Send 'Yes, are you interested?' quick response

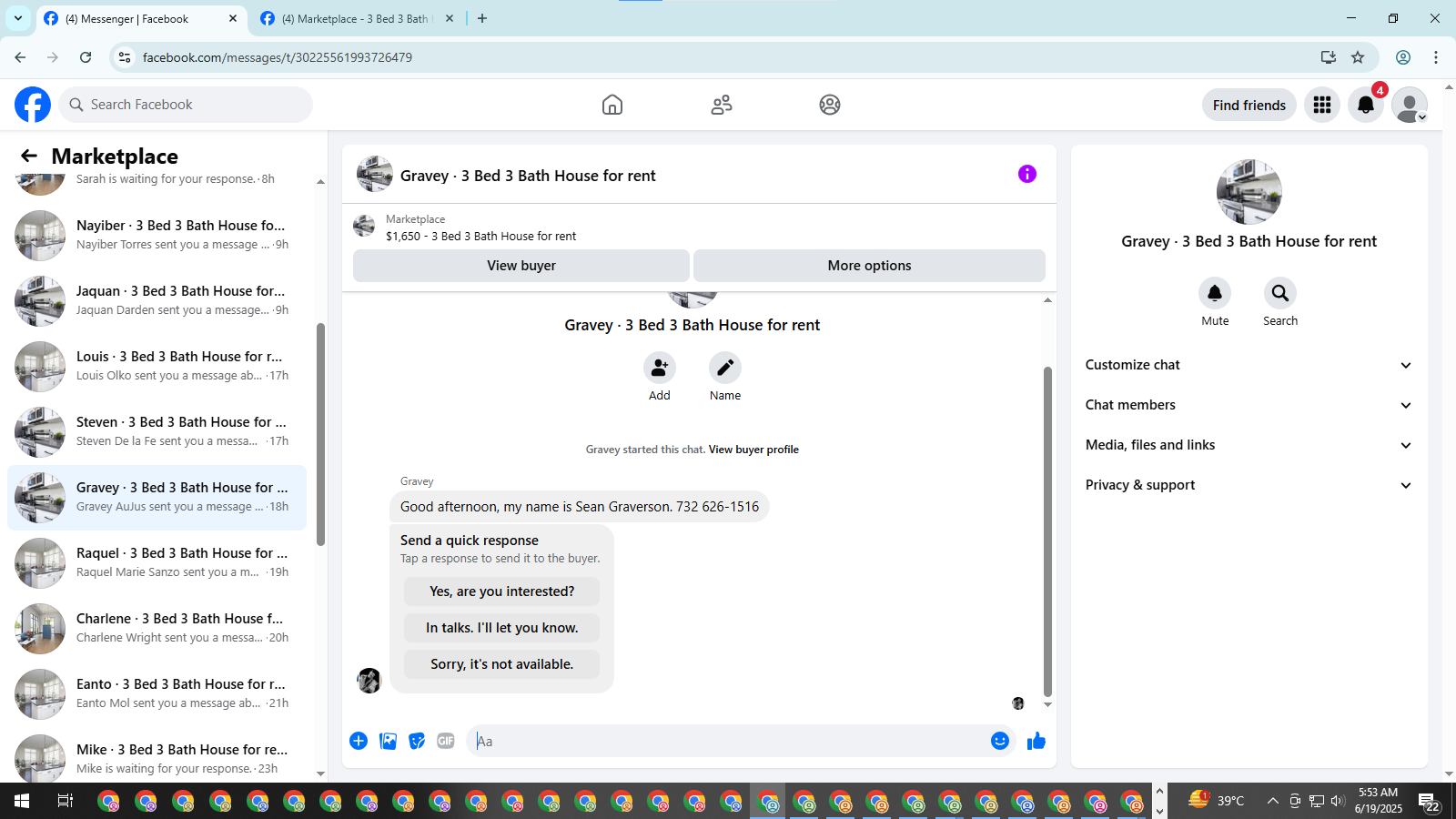click(x=501, y=591)
